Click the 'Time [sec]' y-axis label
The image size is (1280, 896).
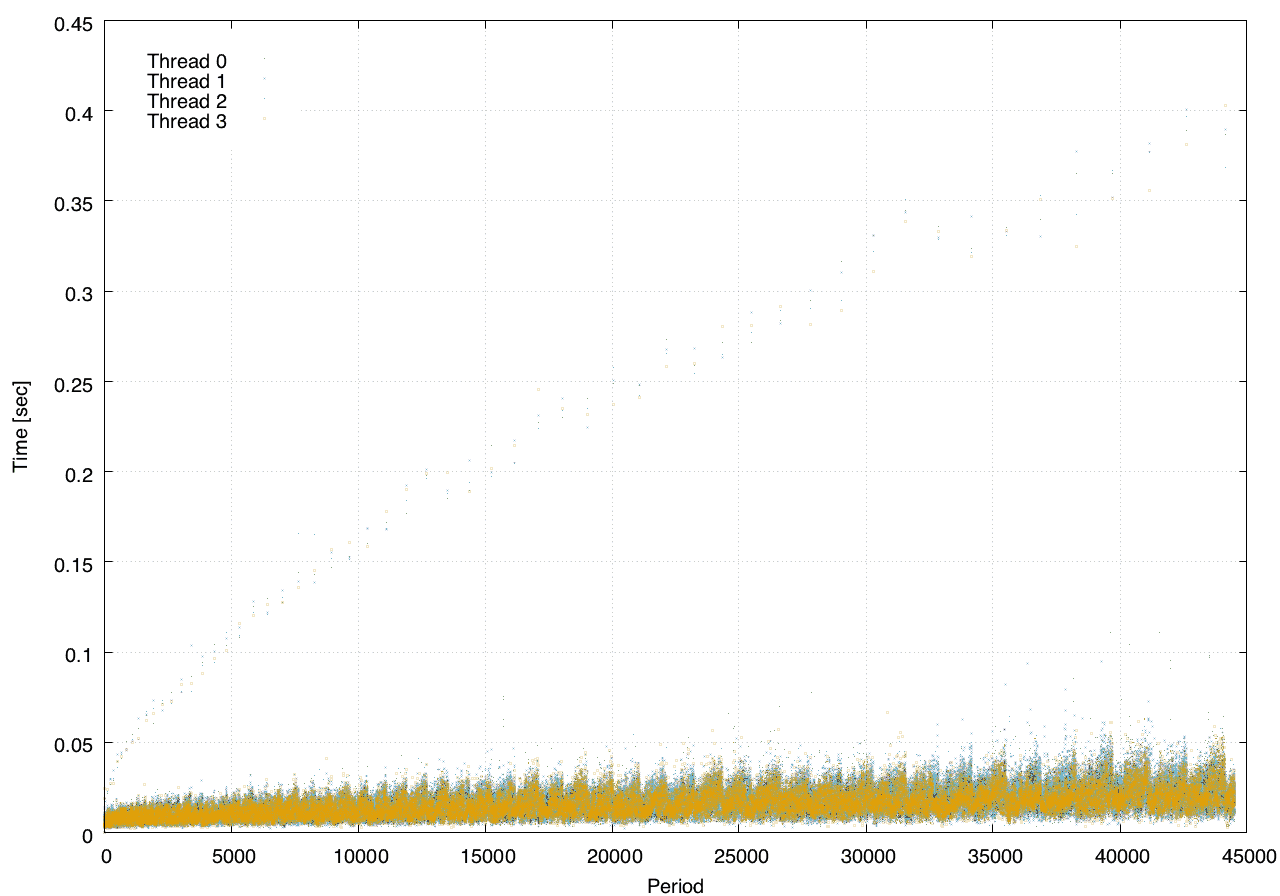[20, 426]
